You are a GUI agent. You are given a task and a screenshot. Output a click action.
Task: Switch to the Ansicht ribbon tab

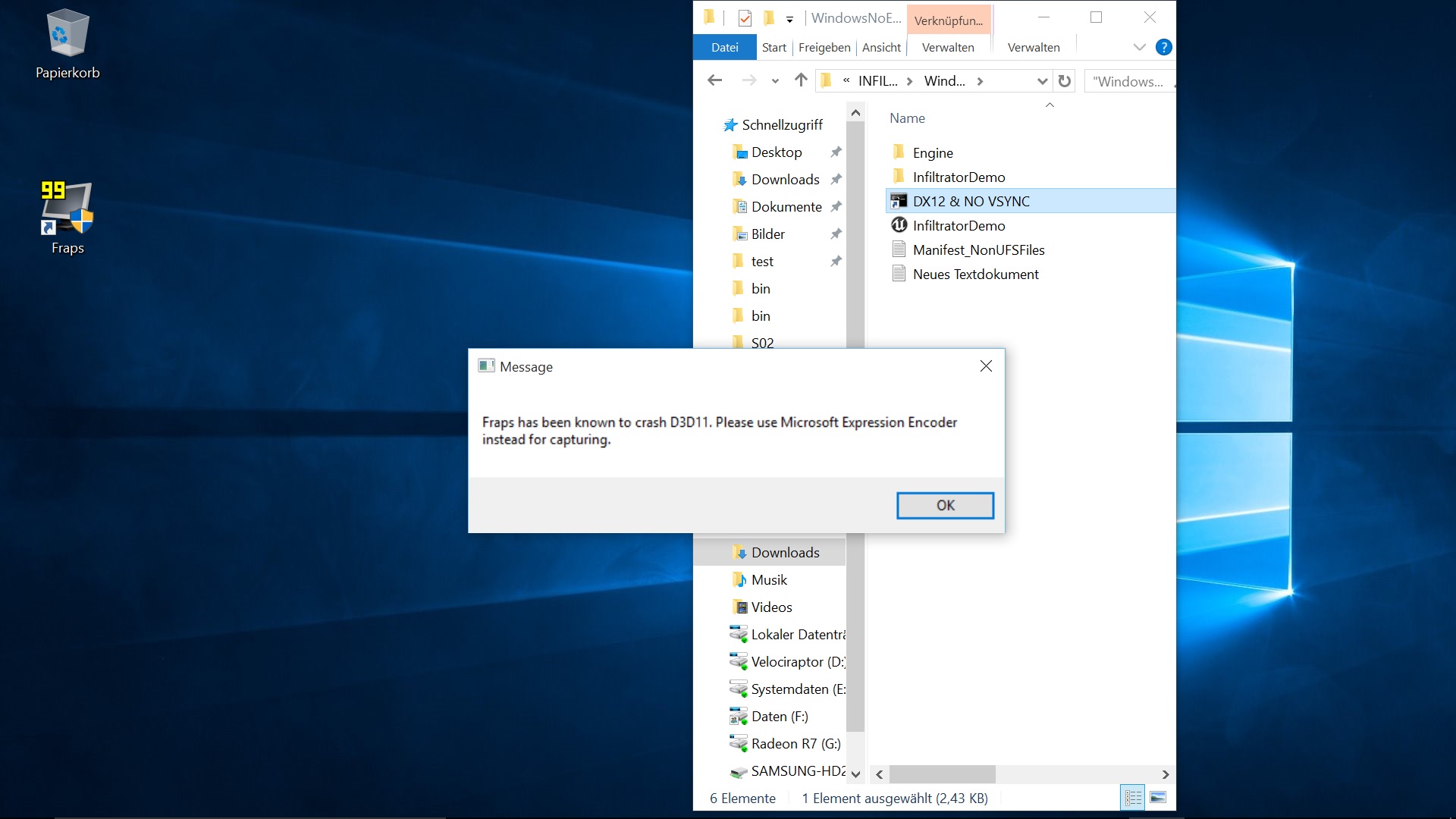click(x=881, y=47)
